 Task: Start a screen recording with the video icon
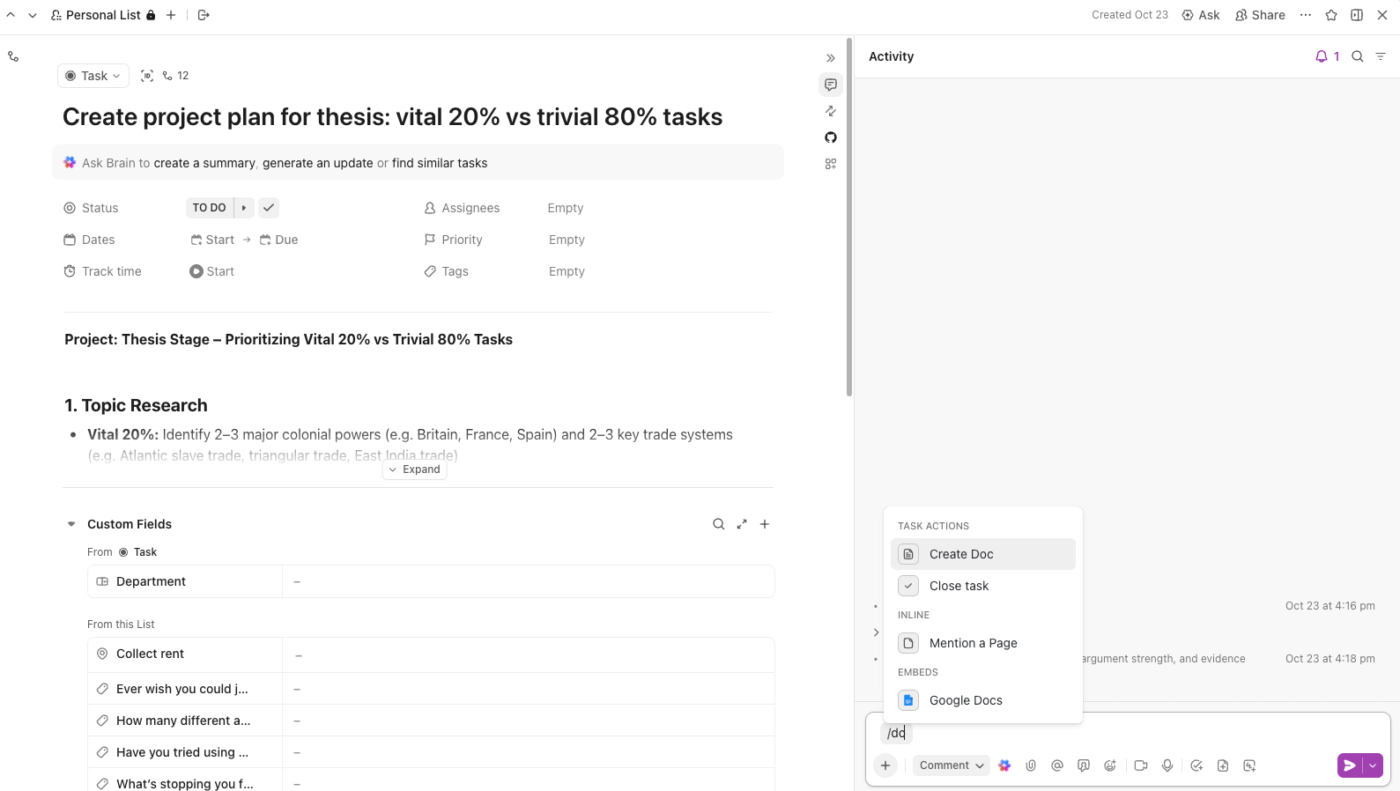point(1140,766)
